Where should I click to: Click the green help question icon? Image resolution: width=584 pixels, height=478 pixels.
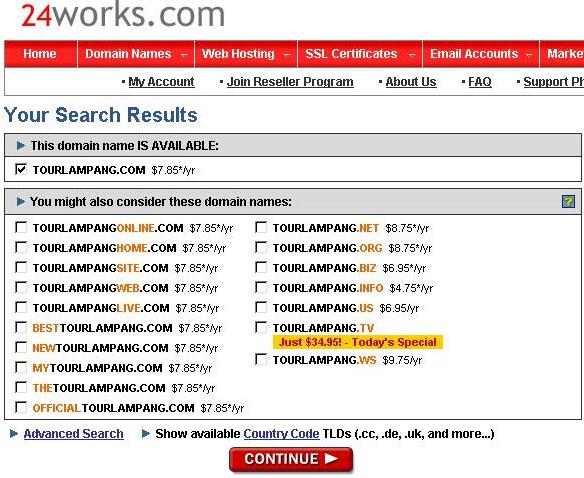pyautogui.click(x=568, y=202)
